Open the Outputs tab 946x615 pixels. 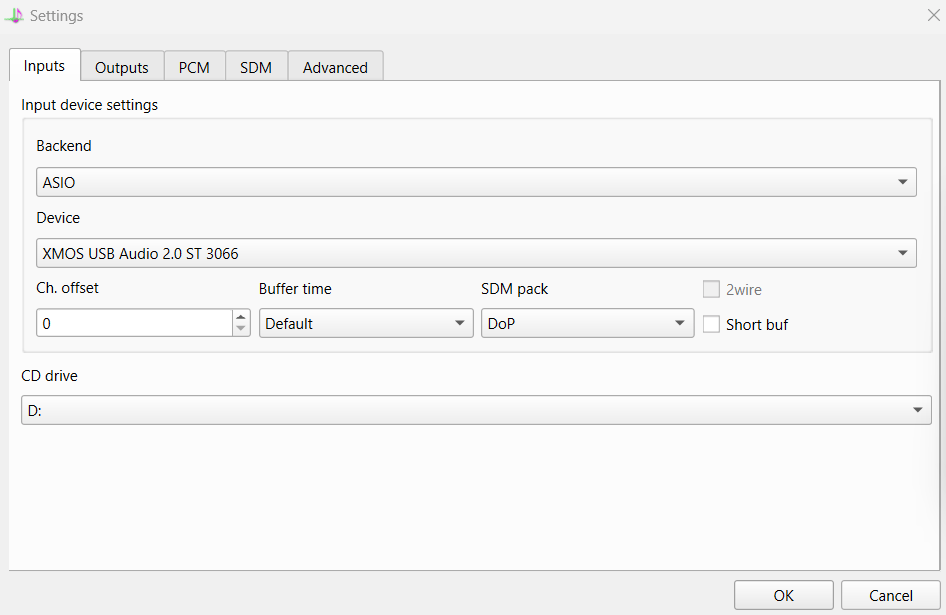(x=122, y=67)
